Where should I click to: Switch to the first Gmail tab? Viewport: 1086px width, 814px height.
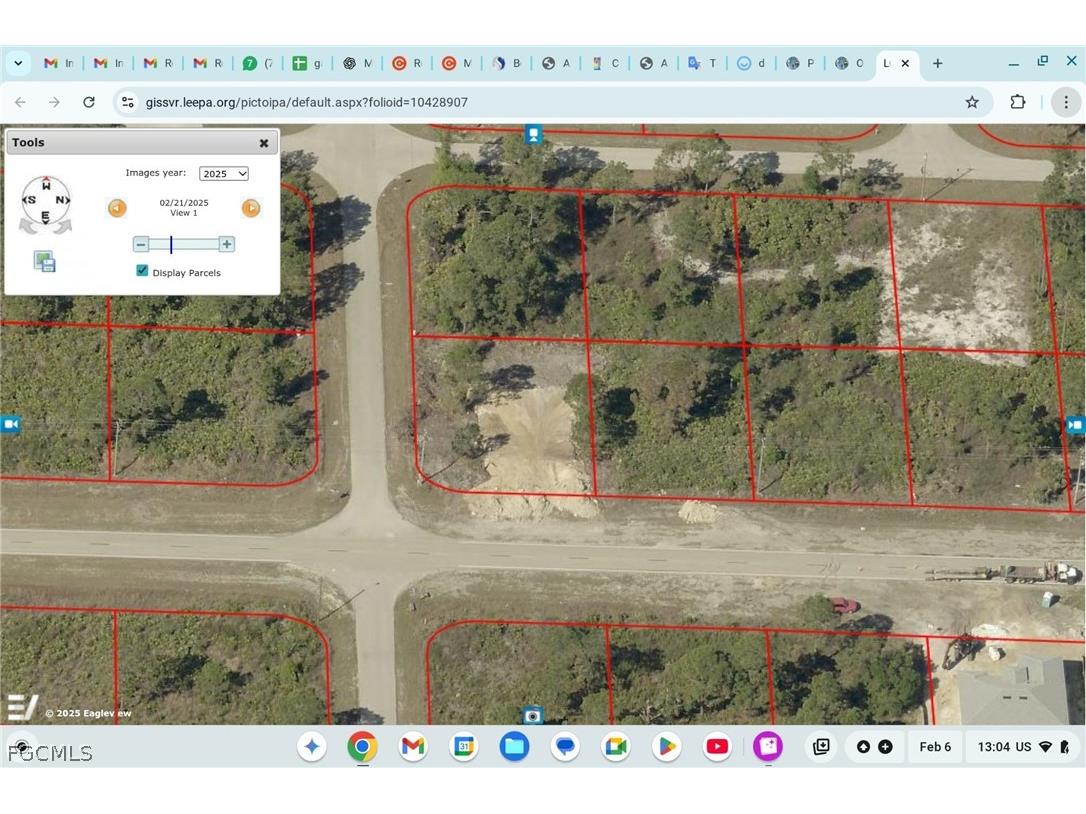point(58,63)
